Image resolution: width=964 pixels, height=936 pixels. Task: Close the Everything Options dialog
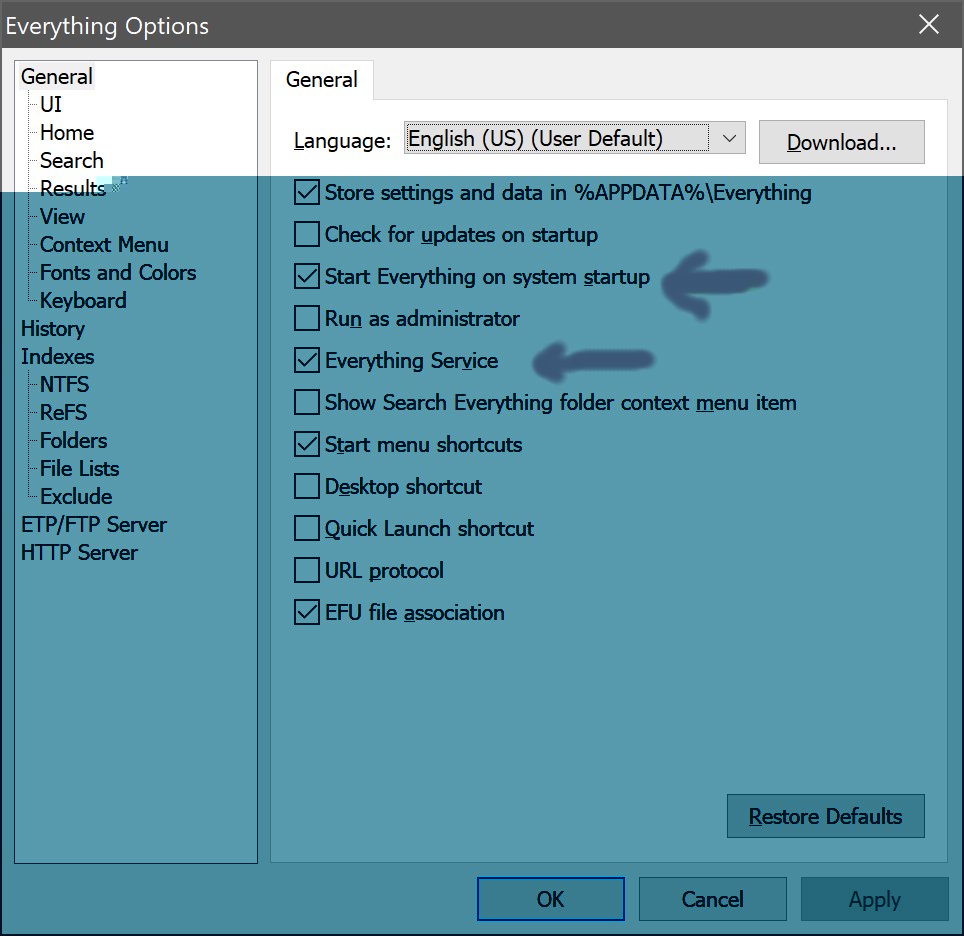click(928, 25)
